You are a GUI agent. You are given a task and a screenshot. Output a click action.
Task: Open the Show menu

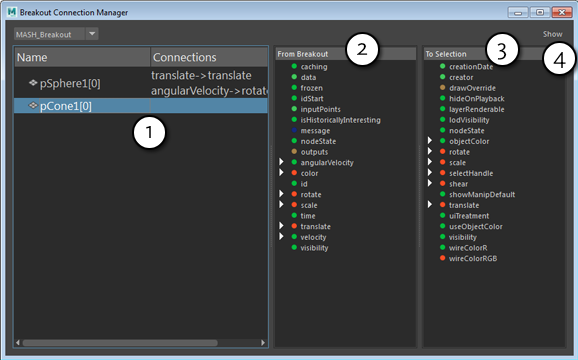point(553,34)
